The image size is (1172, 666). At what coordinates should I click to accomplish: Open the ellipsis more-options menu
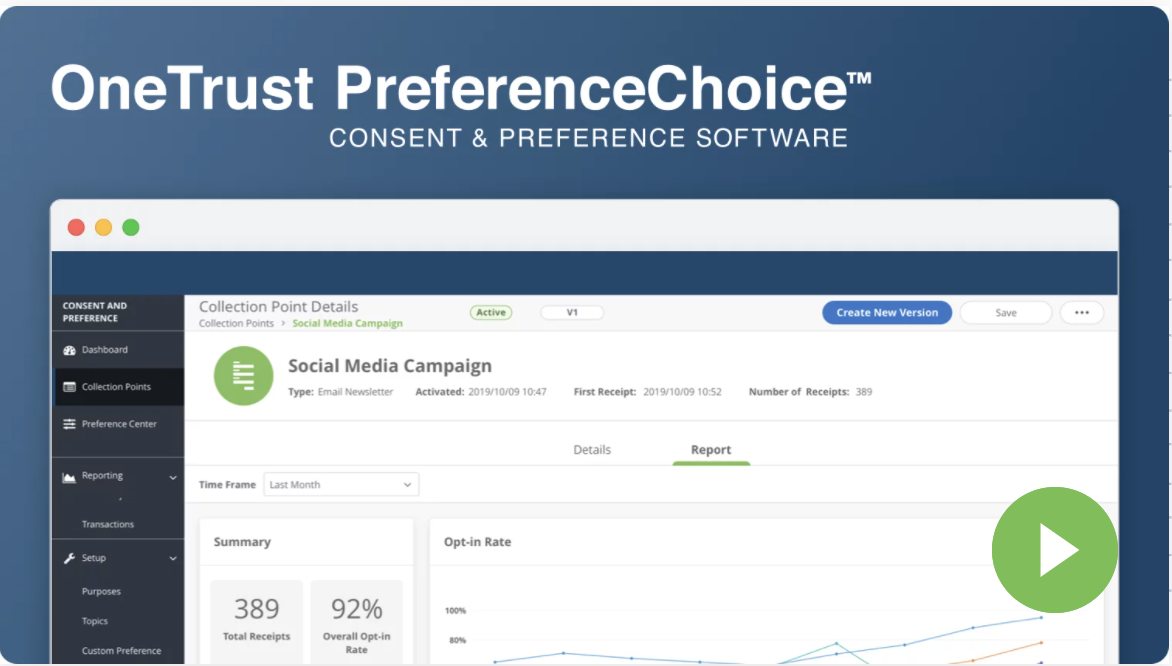point(1081,312)
